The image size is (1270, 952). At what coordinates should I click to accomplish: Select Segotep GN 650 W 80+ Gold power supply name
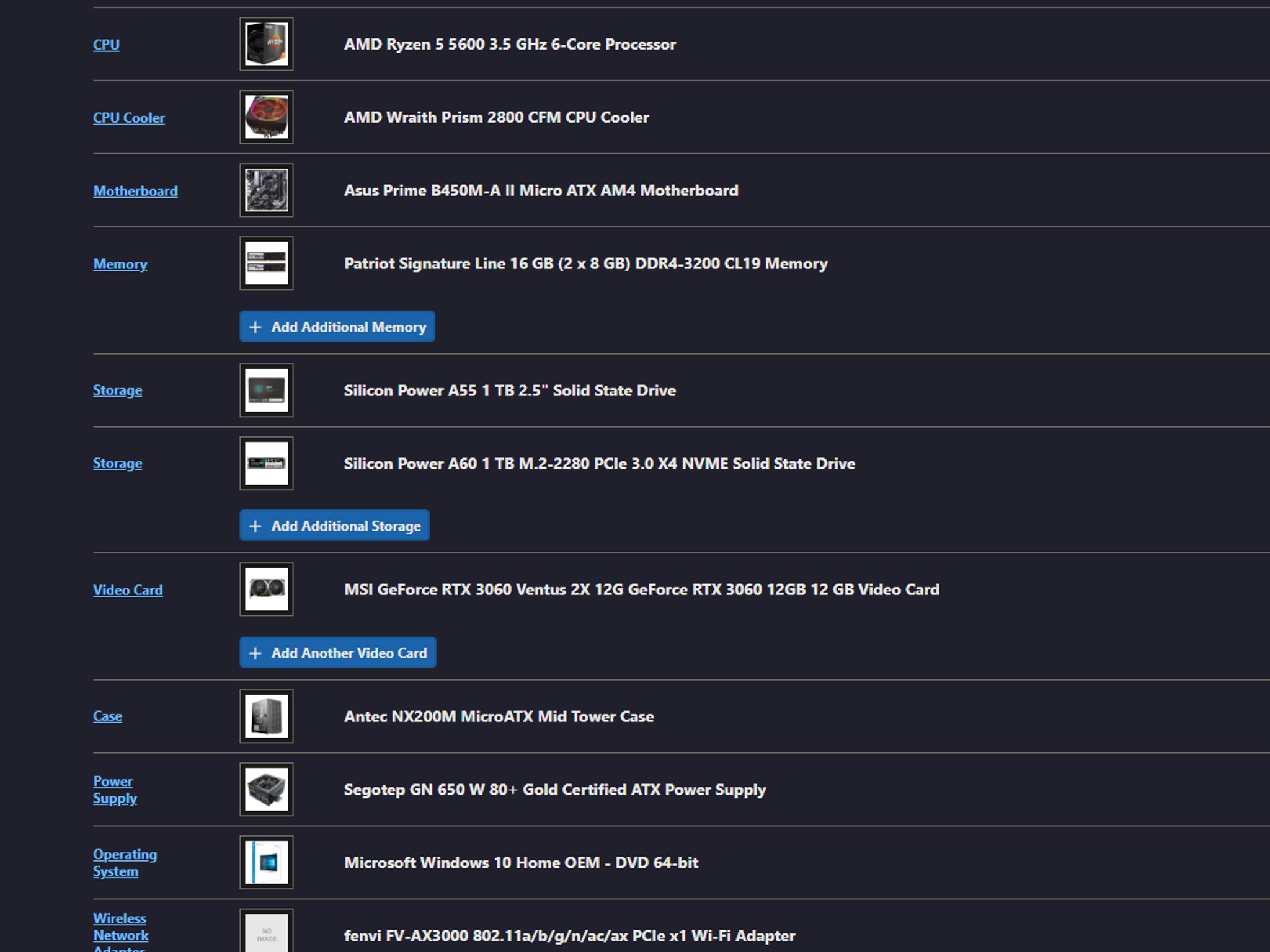pyautogui.click(x=555, y=790)
